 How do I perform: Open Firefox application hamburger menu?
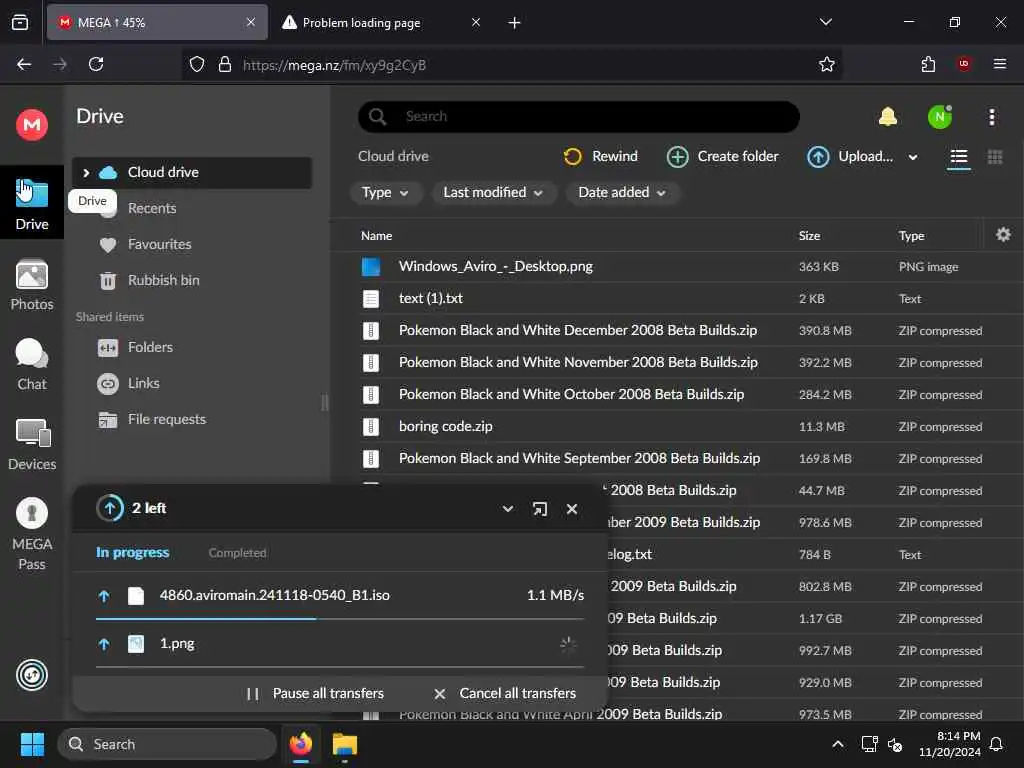1000,64
